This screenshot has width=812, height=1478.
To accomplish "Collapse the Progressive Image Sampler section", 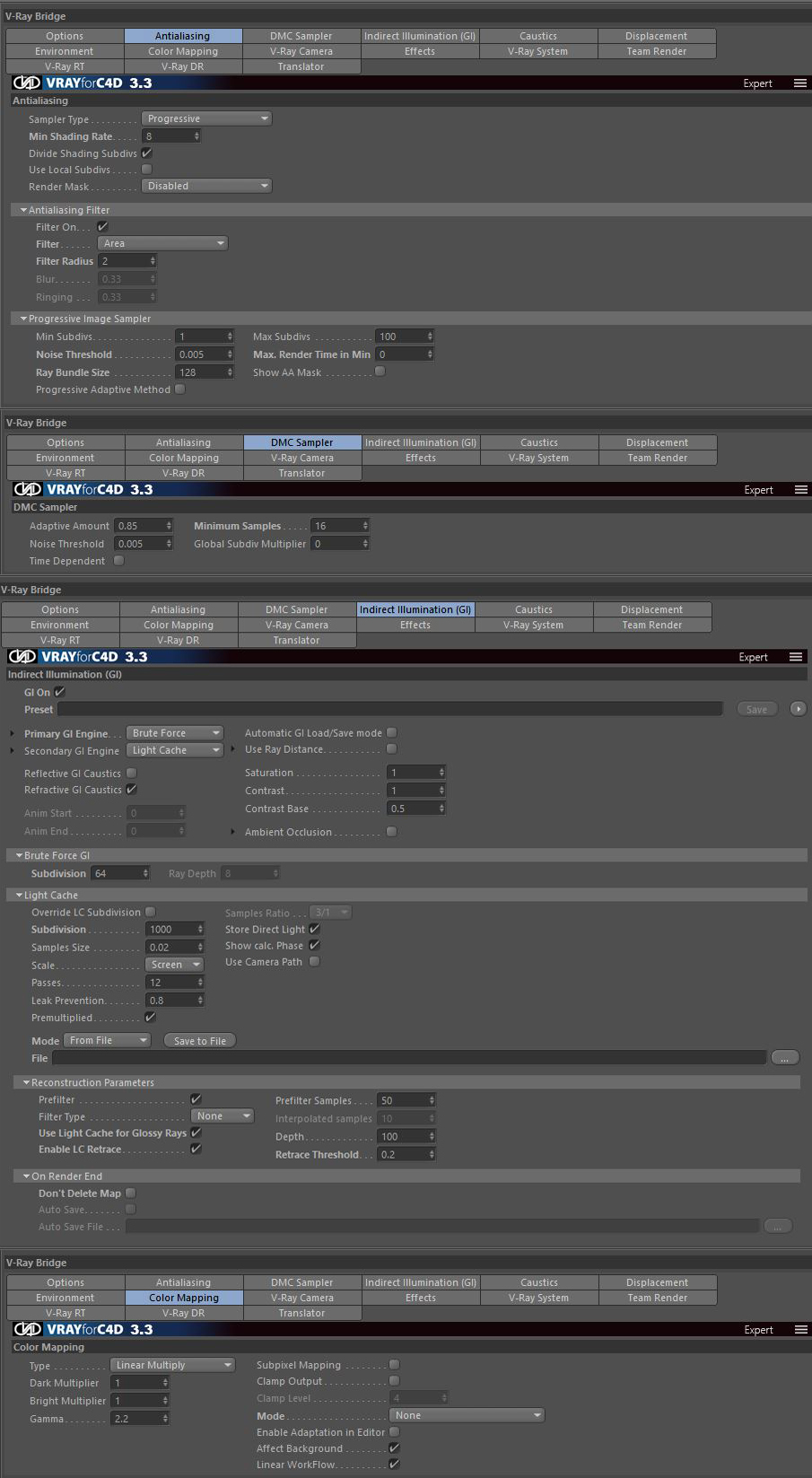I will 23,319.
